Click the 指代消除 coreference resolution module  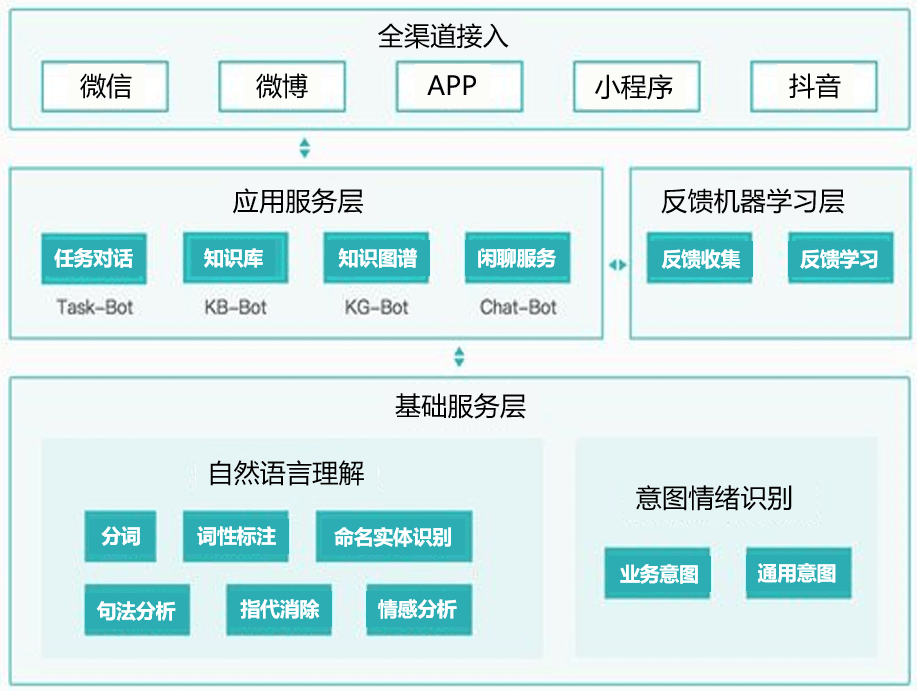click(278, 610)
